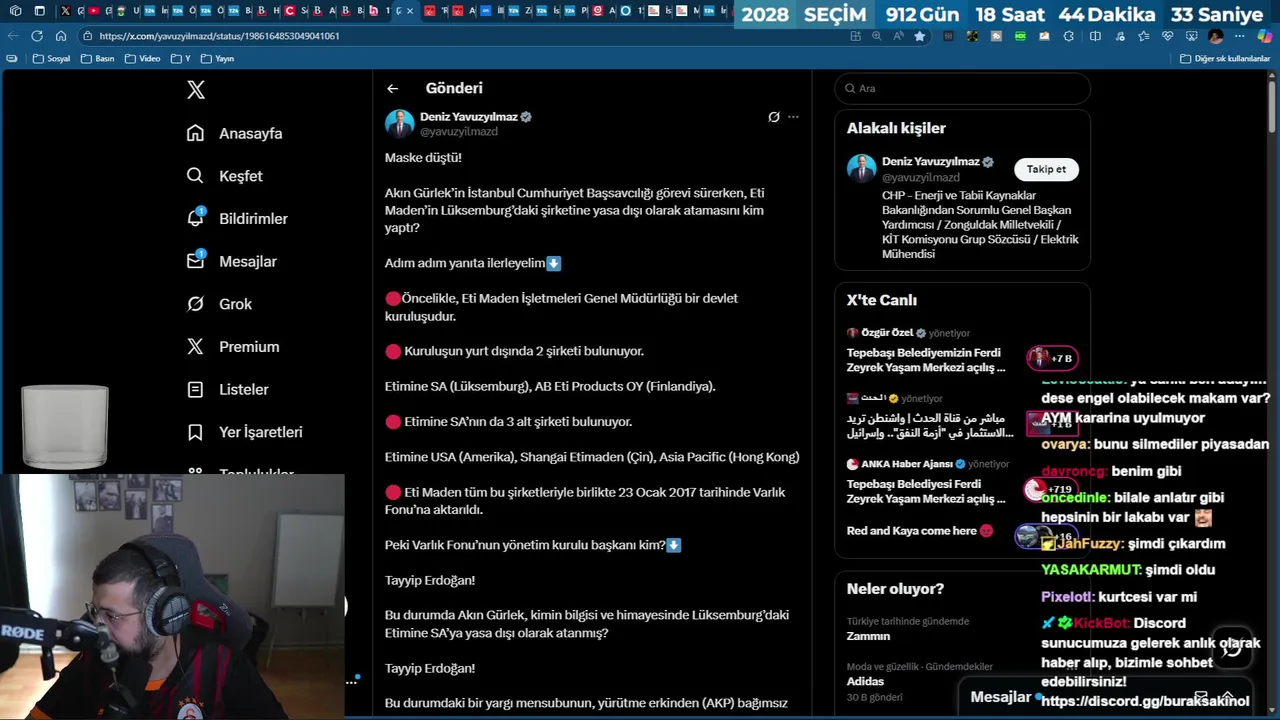
Task: Open the Basın bookmarks folder
Action: pyautogui.click(x=97, y=59)
